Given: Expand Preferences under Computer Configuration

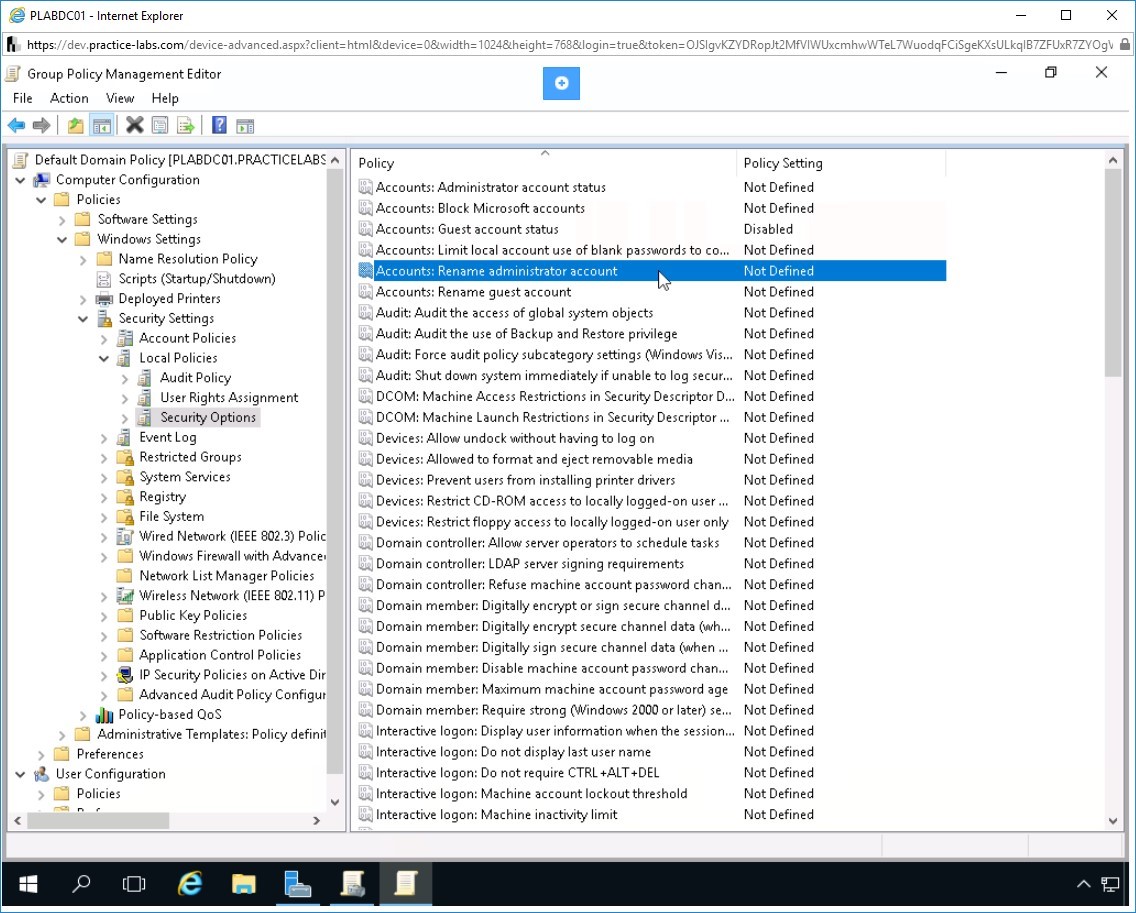Looking at the screenshot, I should click(x=41, y=754).
